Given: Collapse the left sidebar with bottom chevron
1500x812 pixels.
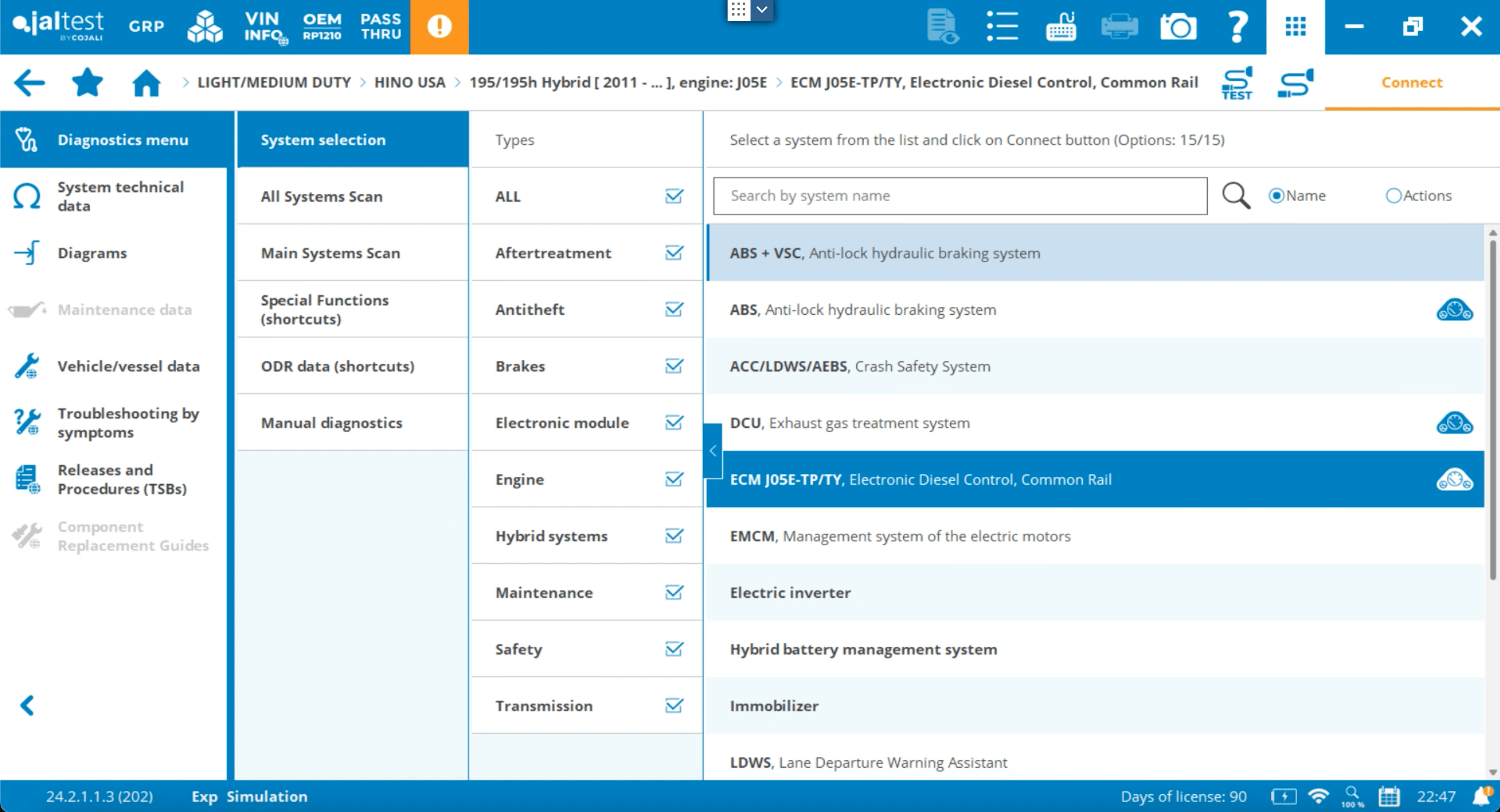Looking at the screenshot, I should pos(27,706).
